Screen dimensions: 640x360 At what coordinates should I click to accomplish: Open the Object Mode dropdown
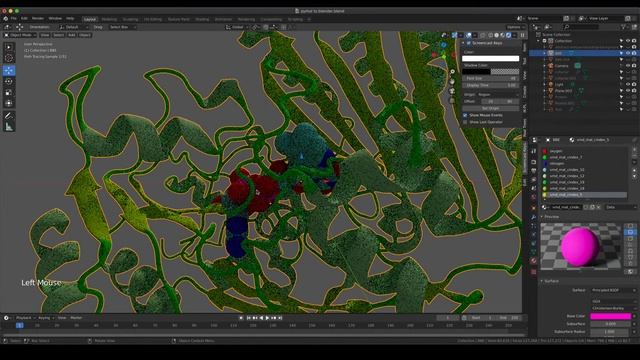coord(20,35)
